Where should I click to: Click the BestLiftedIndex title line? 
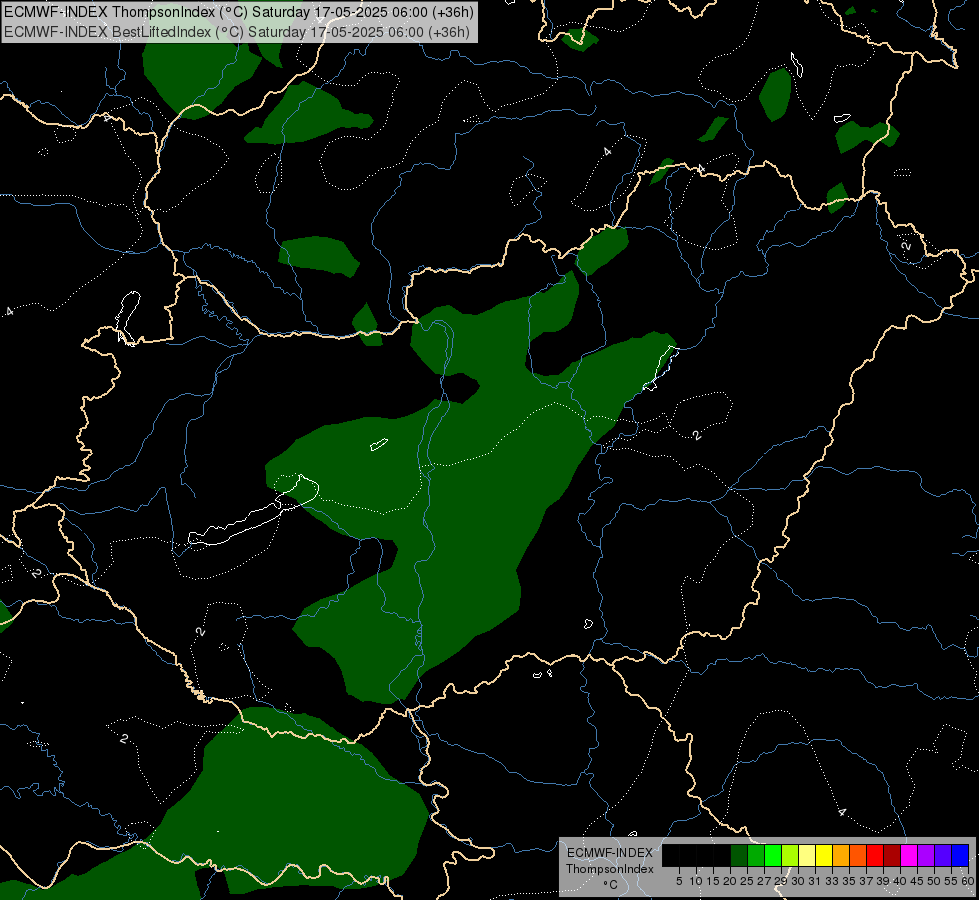237,32
